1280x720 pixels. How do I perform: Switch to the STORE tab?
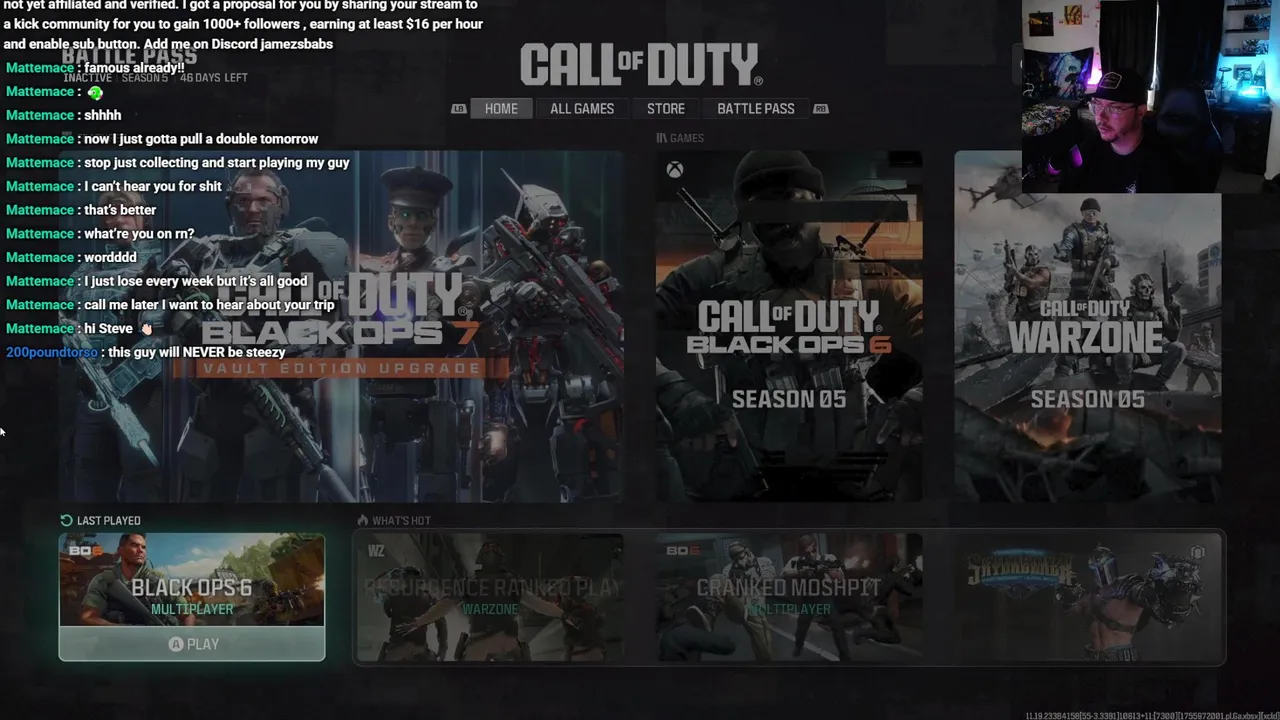(x=665, y=108)
